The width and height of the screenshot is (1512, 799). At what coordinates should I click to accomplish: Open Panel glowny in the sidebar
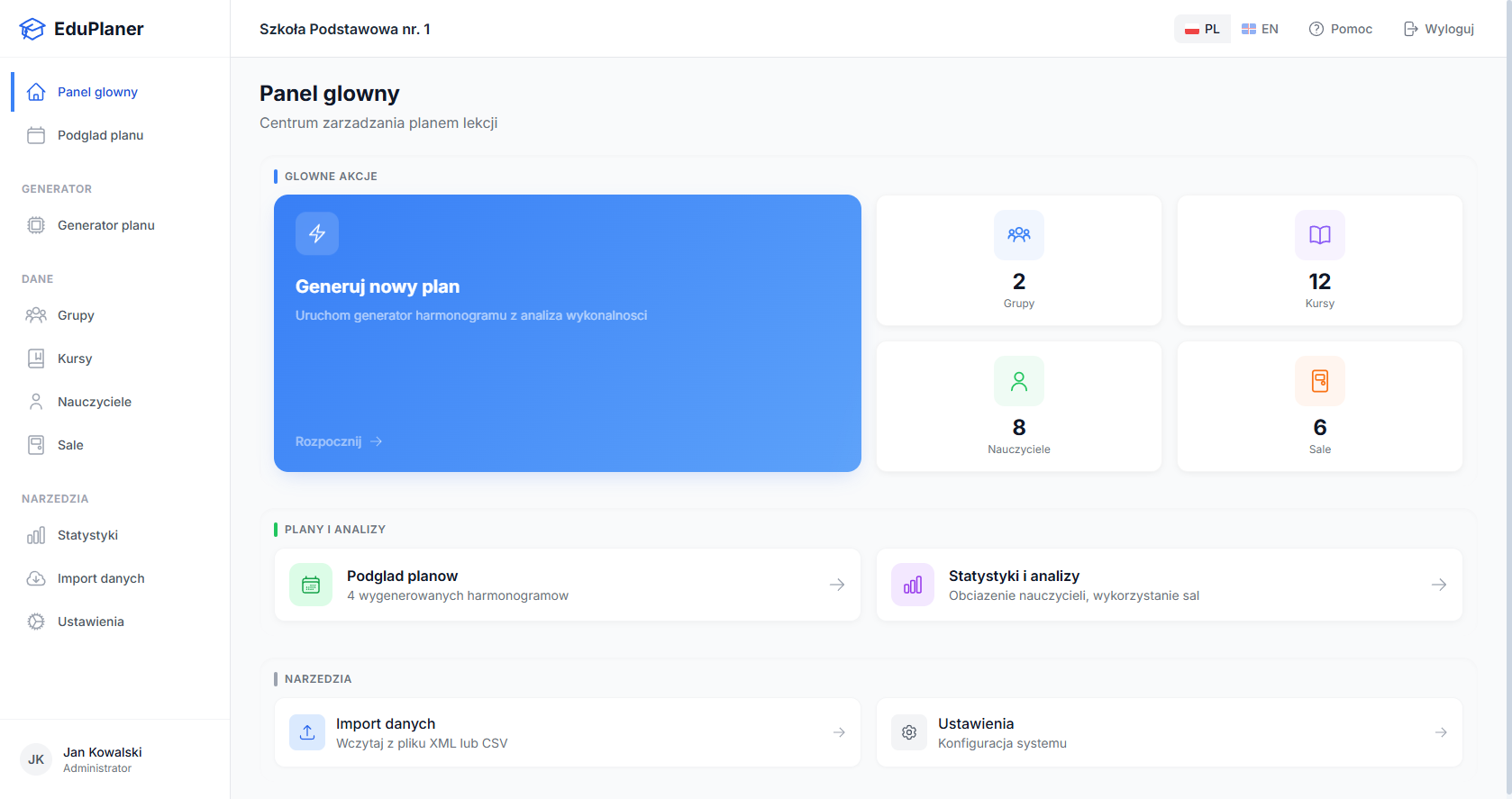[115, 92]
